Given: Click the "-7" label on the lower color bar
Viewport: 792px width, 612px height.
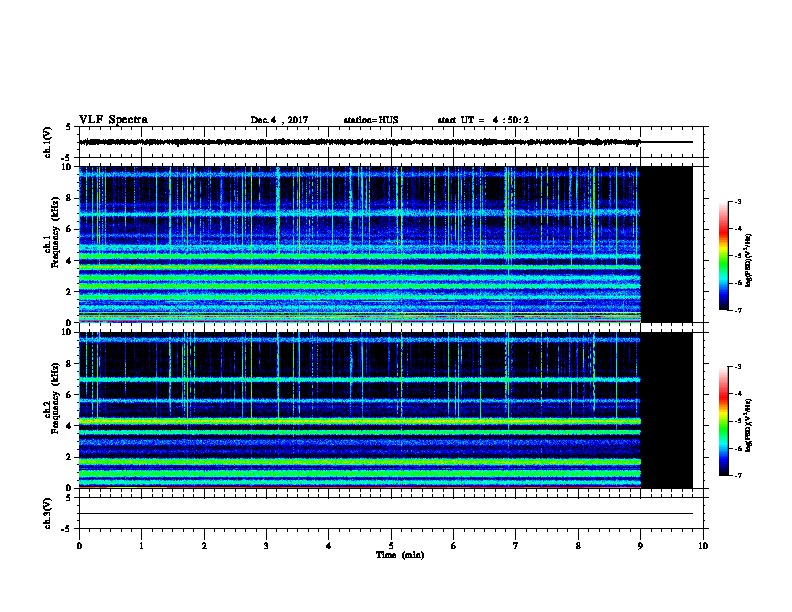Looking at the screenshot, I should click(x=737, y=475).
